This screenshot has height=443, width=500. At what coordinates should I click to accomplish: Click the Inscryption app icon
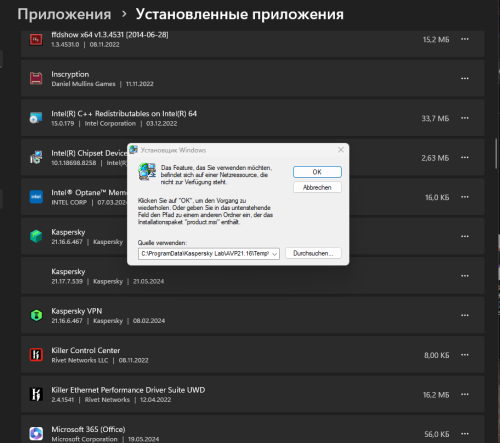click(36, 79)
